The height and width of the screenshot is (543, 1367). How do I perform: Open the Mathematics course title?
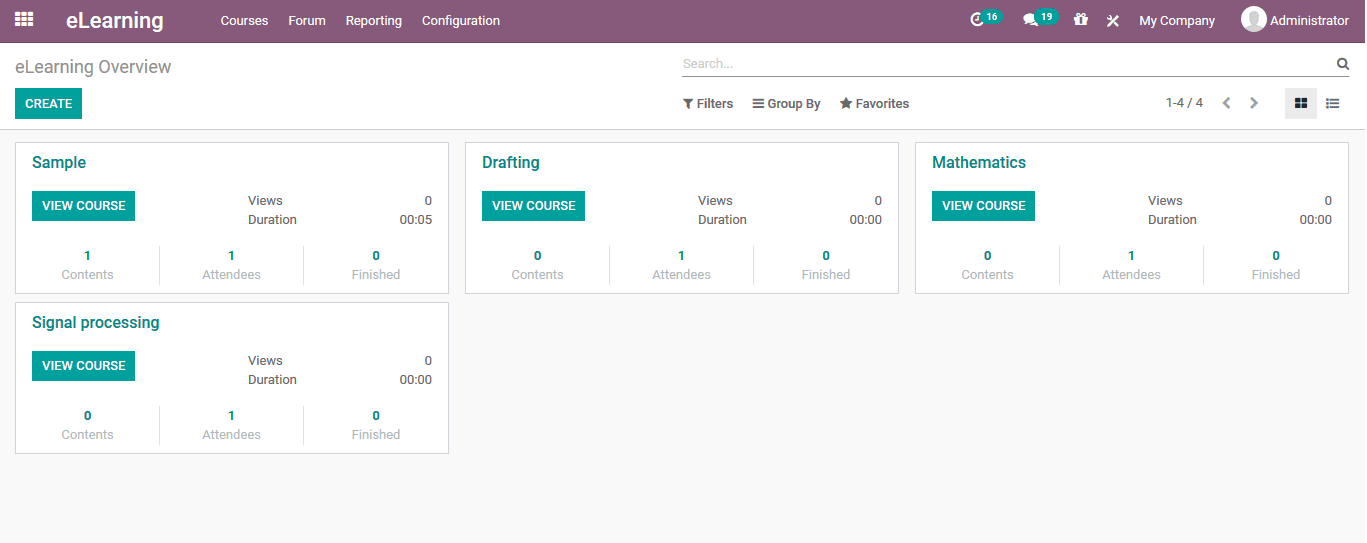pyautogui.click(x=979, y=163)
